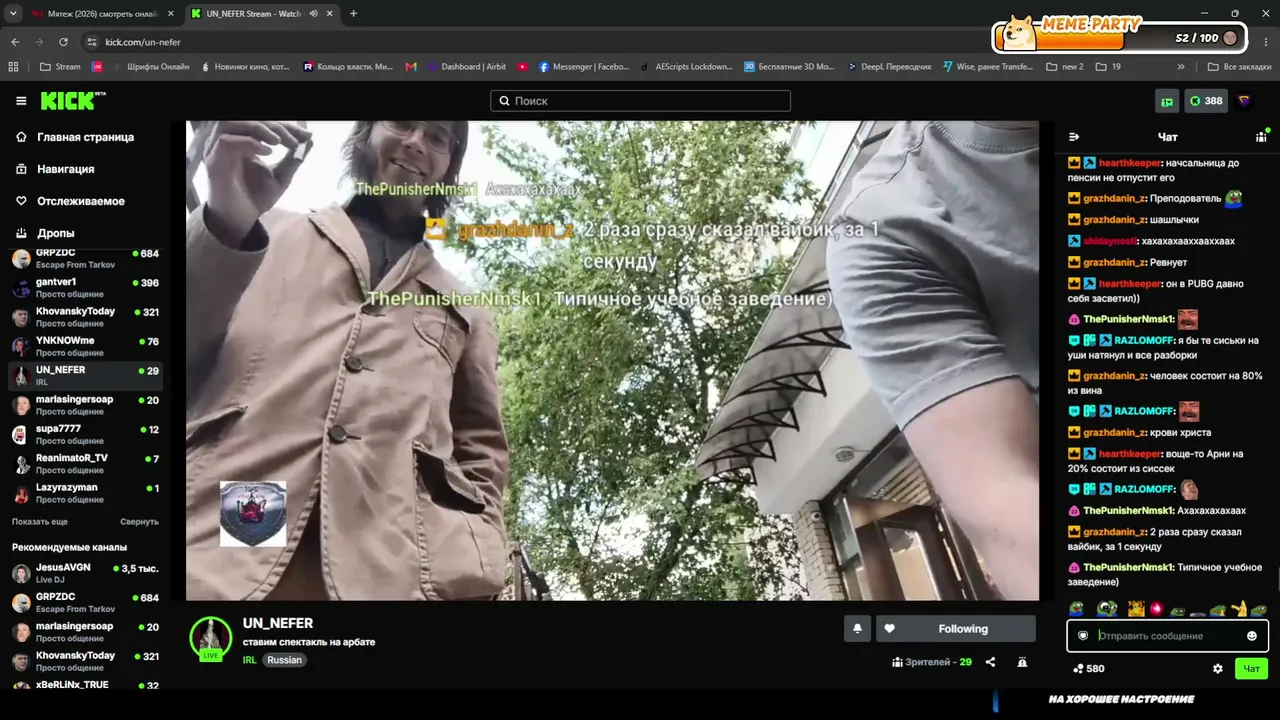The width and height of the screenshot is (1280, 720).
Task: Open the Зрителей viewers count
Action: [932, 662]
